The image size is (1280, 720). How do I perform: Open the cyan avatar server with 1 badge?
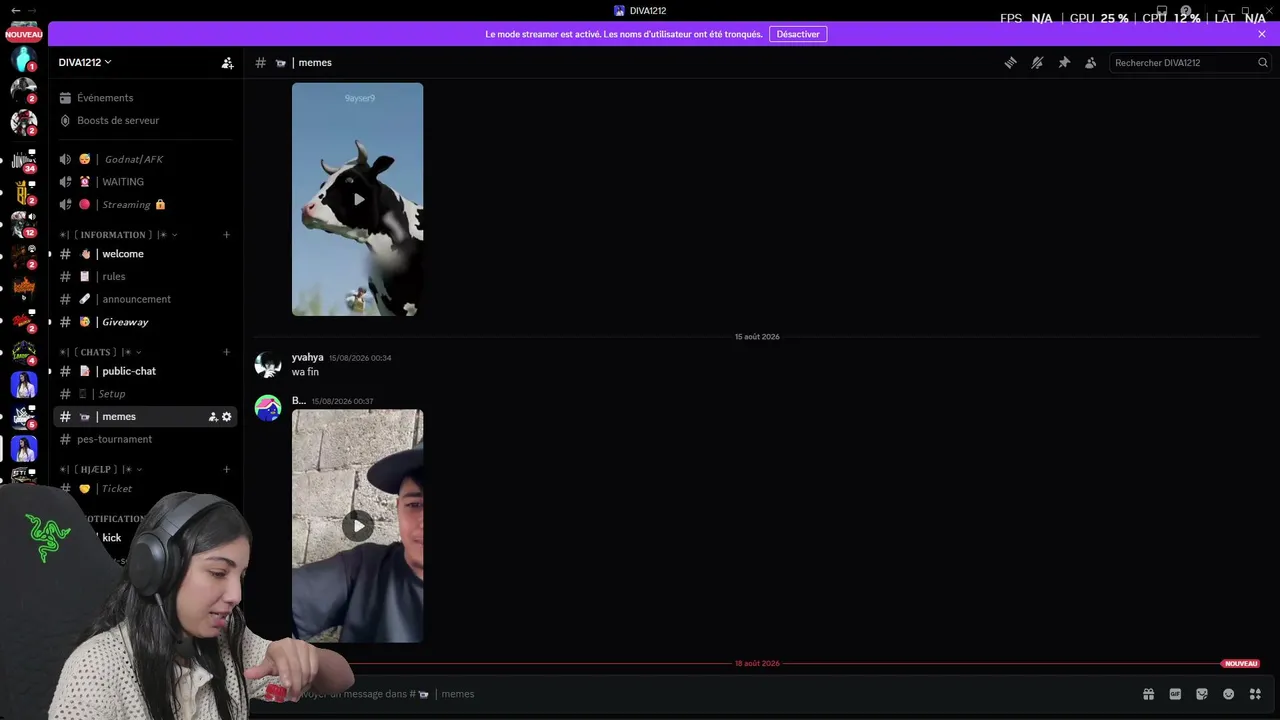[23, 59]
